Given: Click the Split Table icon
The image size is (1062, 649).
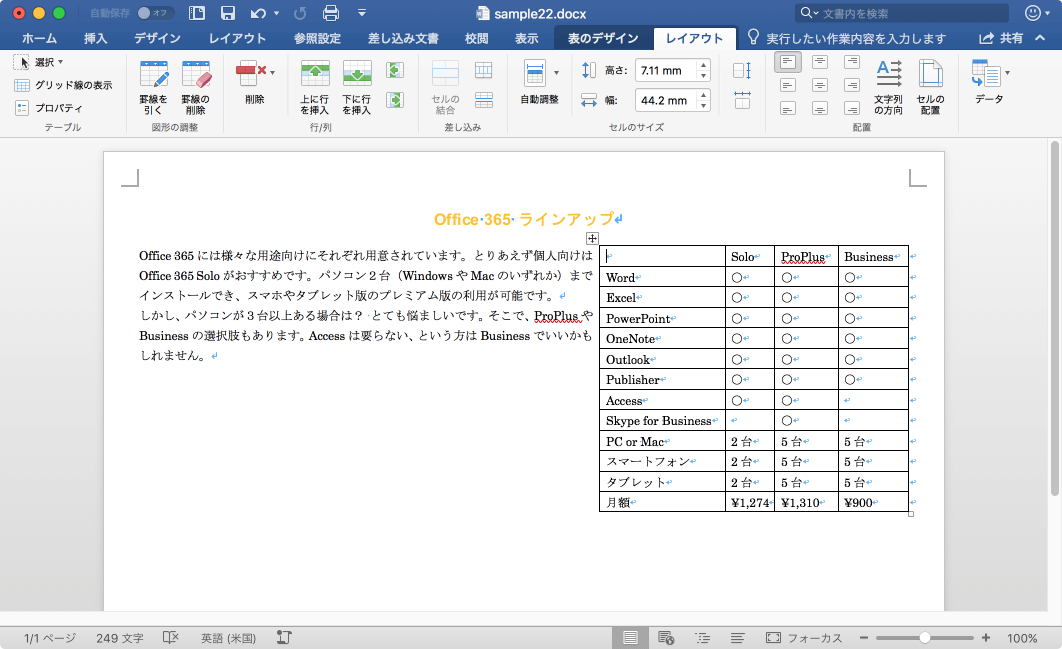Looking at the screenshot, I should (x=484, y=100).
